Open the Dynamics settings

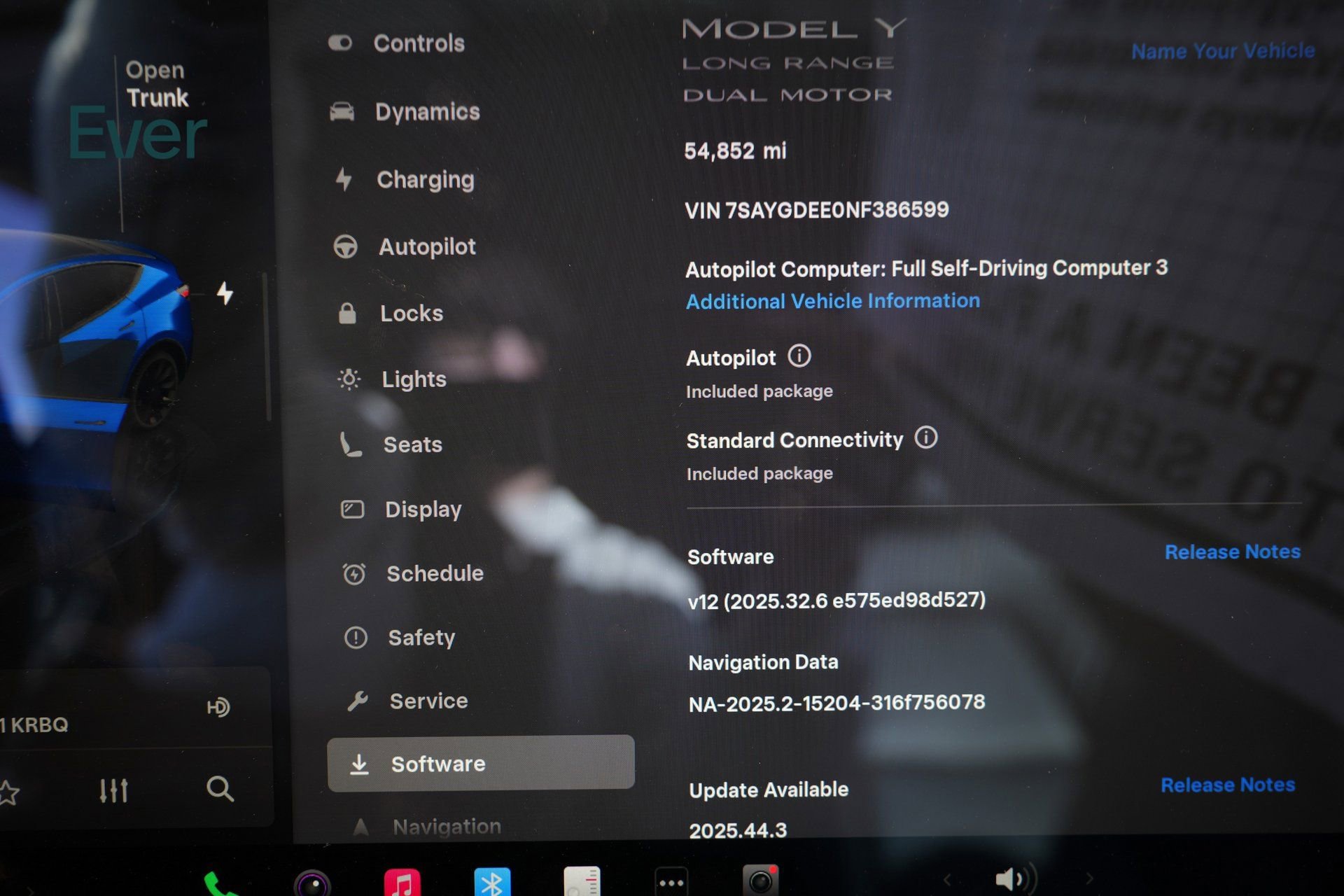point(426,112)
